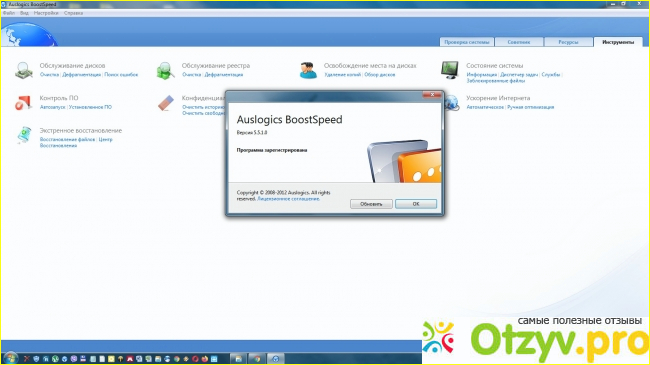650x365 pixels.
Task: Click the Обновить button
Action: pyautogui.click(x=371, y=204)
